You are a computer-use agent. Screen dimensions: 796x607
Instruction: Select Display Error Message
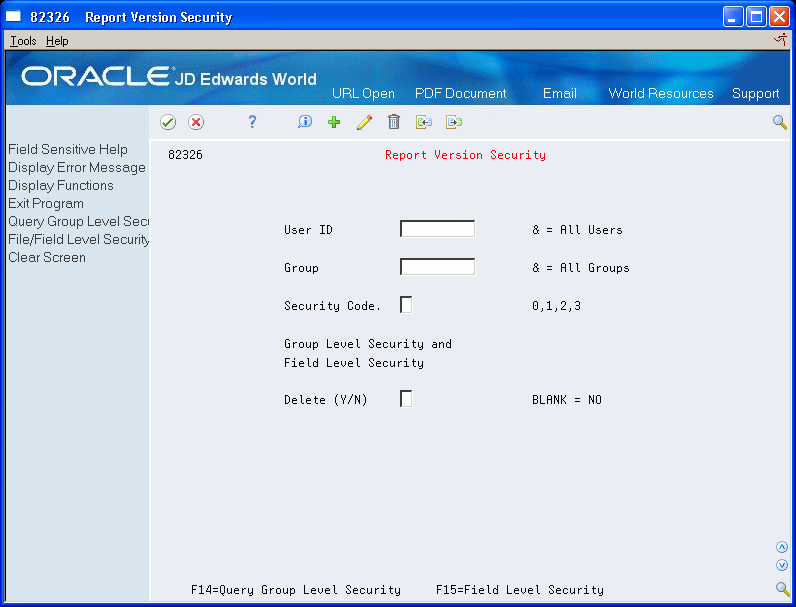77,167
